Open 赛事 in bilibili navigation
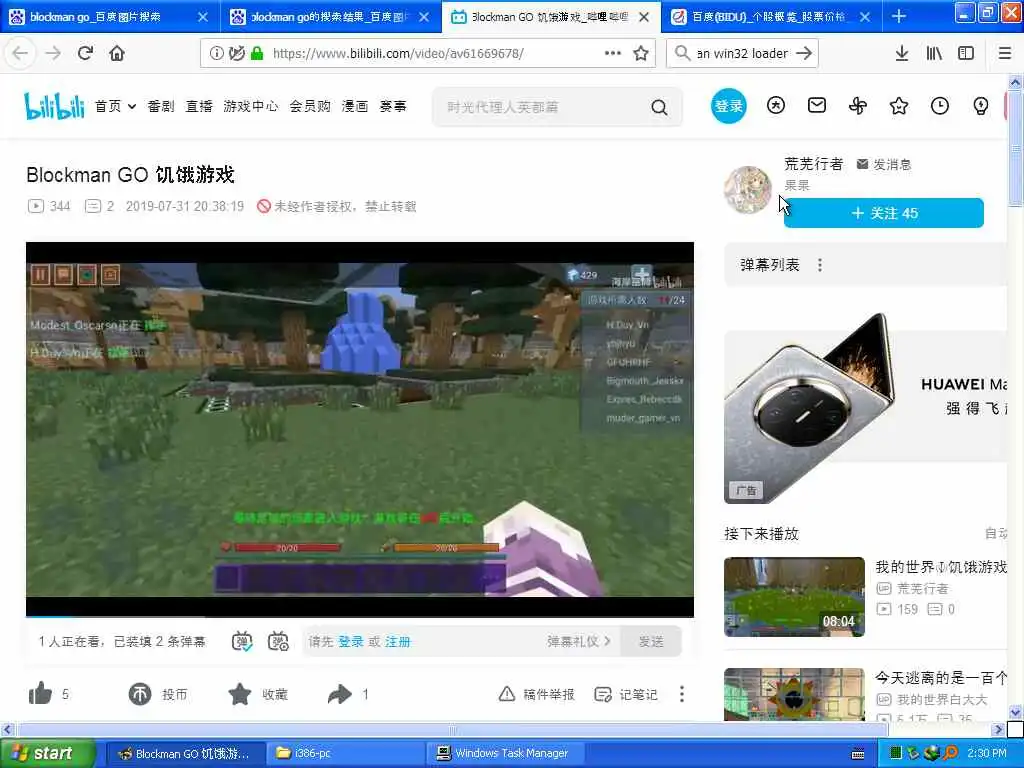The height and width of the screenshot is (768, 1024). pyautogui.click(x=392, y=106)
